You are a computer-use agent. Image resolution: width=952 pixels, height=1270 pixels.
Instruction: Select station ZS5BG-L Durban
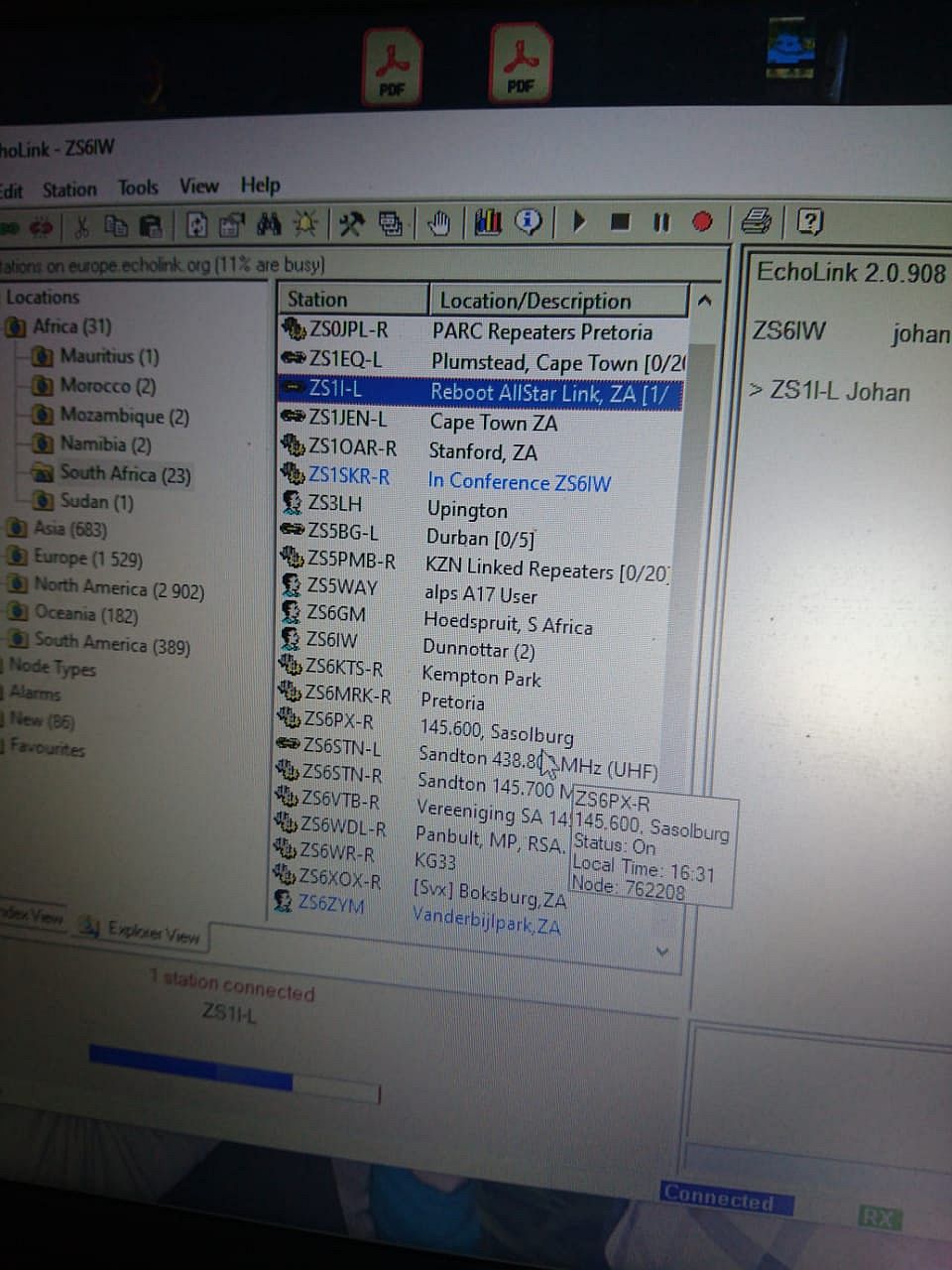[479, 535]
